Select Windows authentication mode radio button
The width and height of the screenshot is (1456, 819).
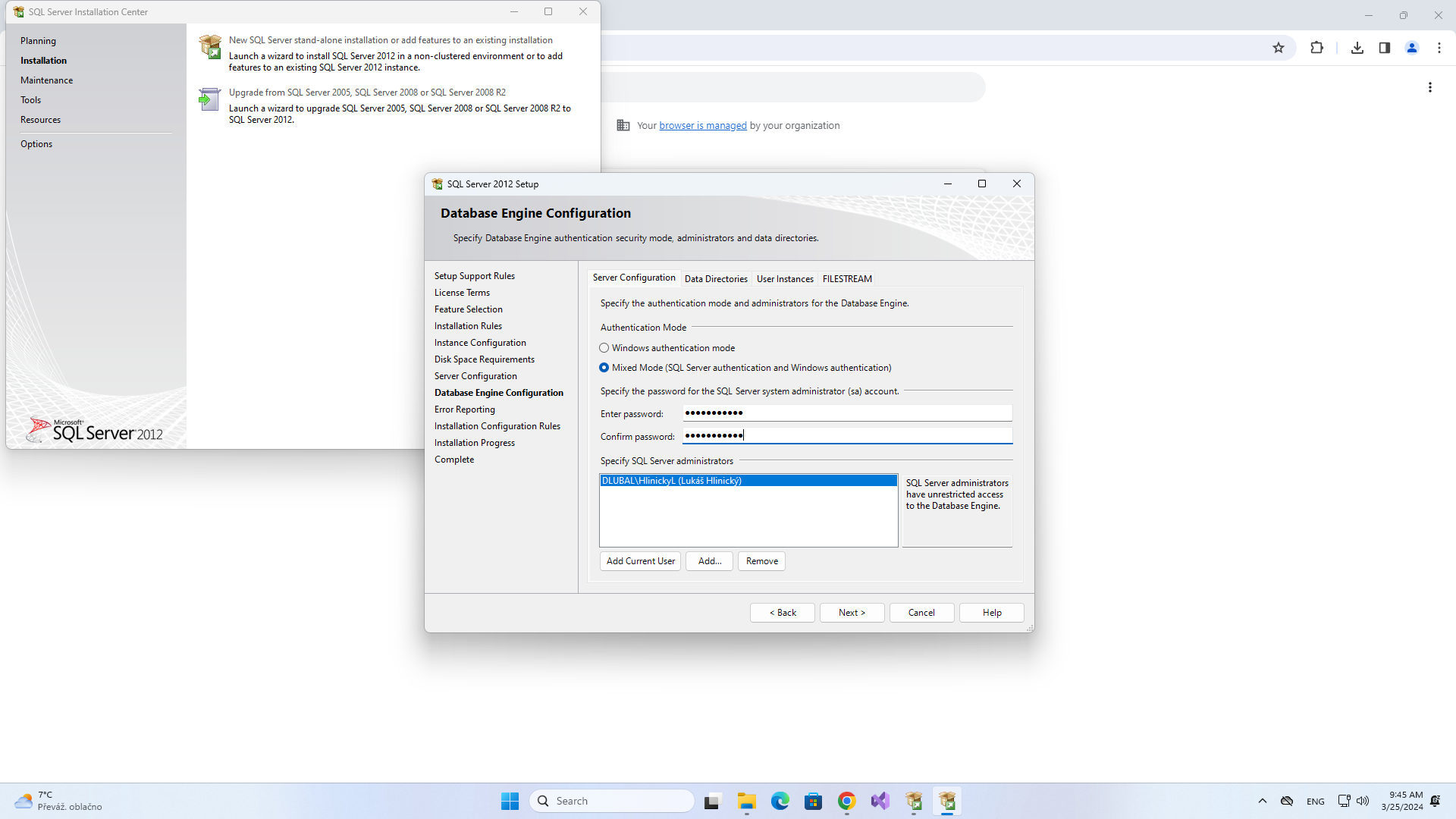[604, 347]
